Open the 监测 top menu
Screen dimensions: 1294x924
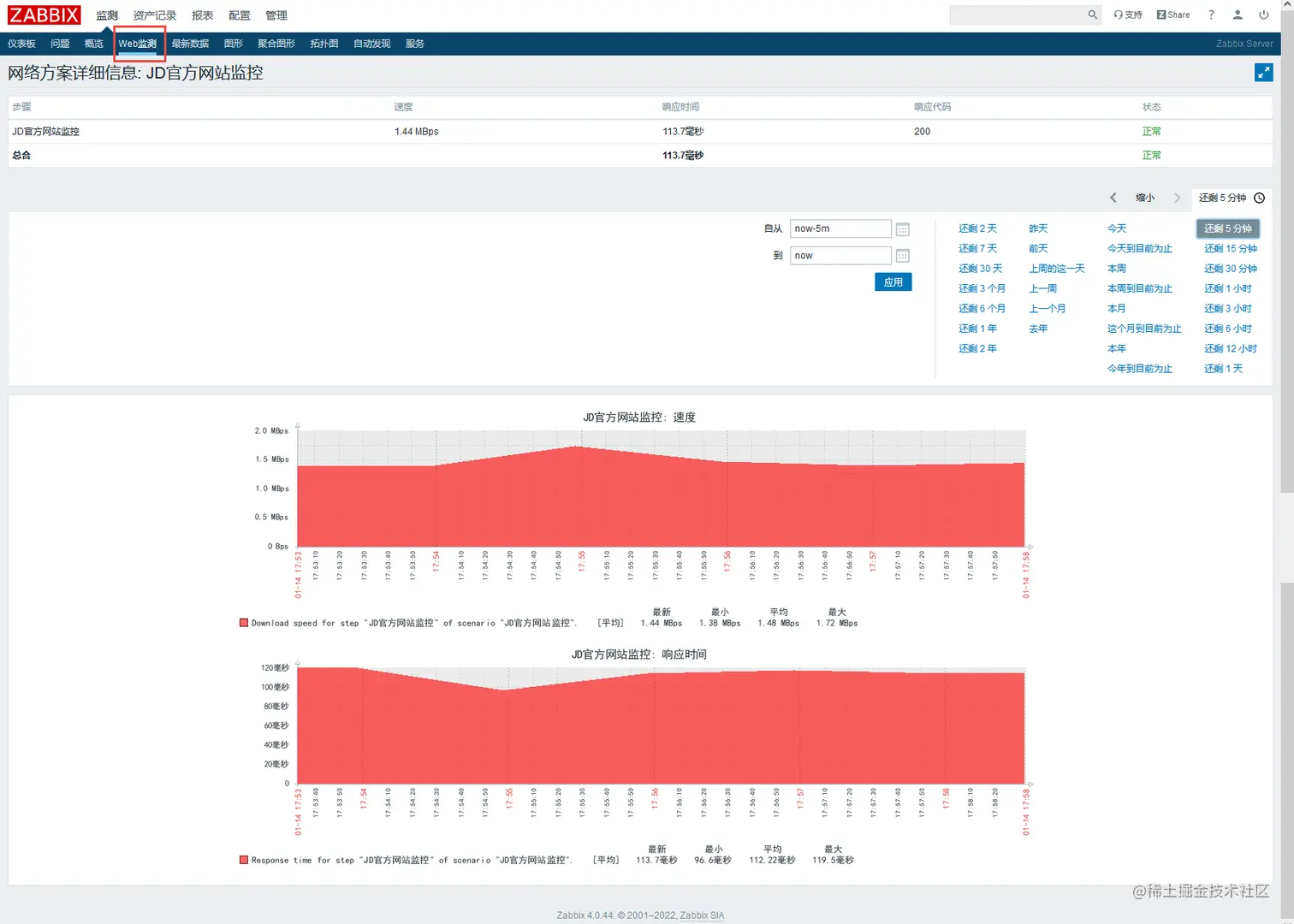click(107, 15)
